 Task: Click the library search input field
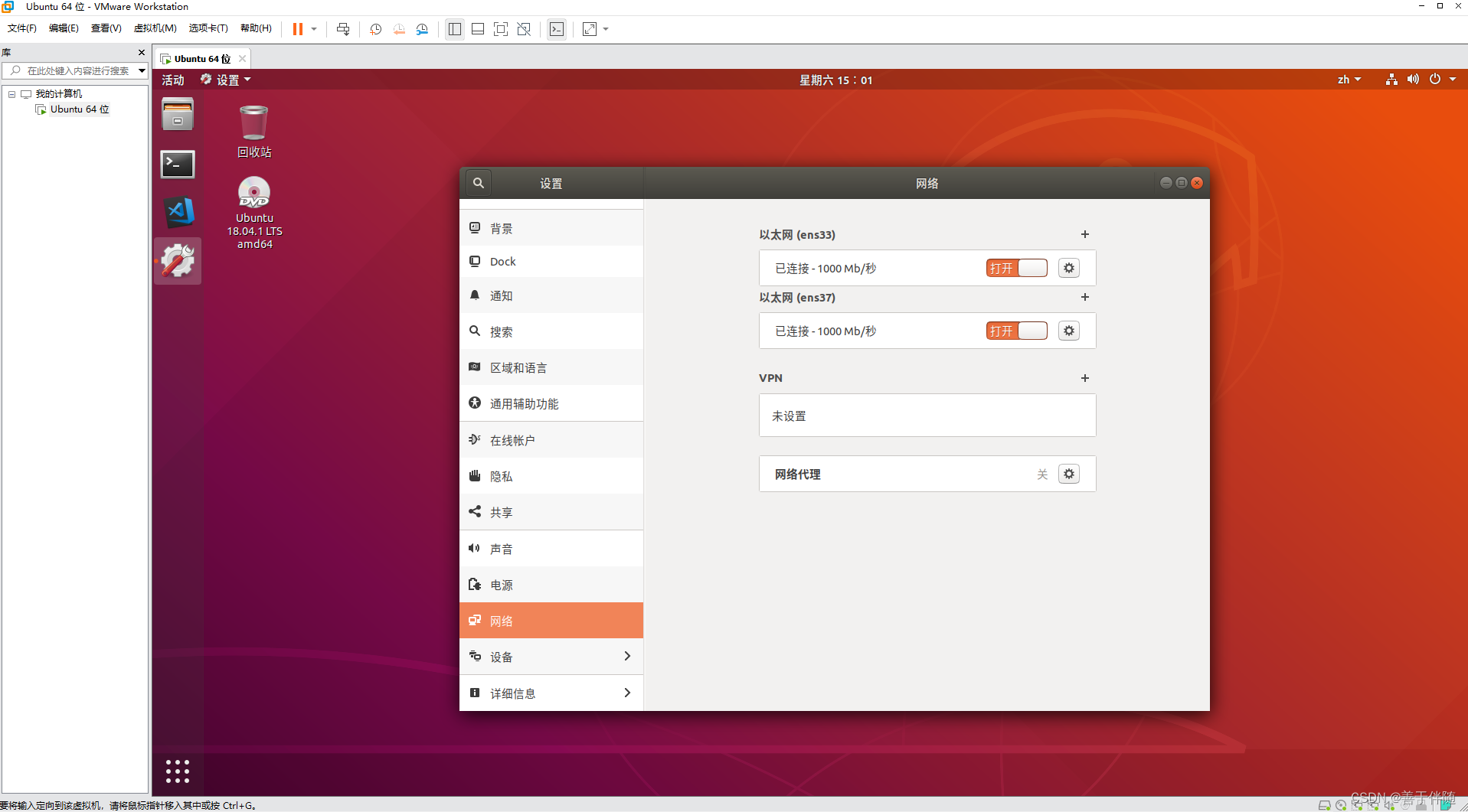tap(74, 70)
